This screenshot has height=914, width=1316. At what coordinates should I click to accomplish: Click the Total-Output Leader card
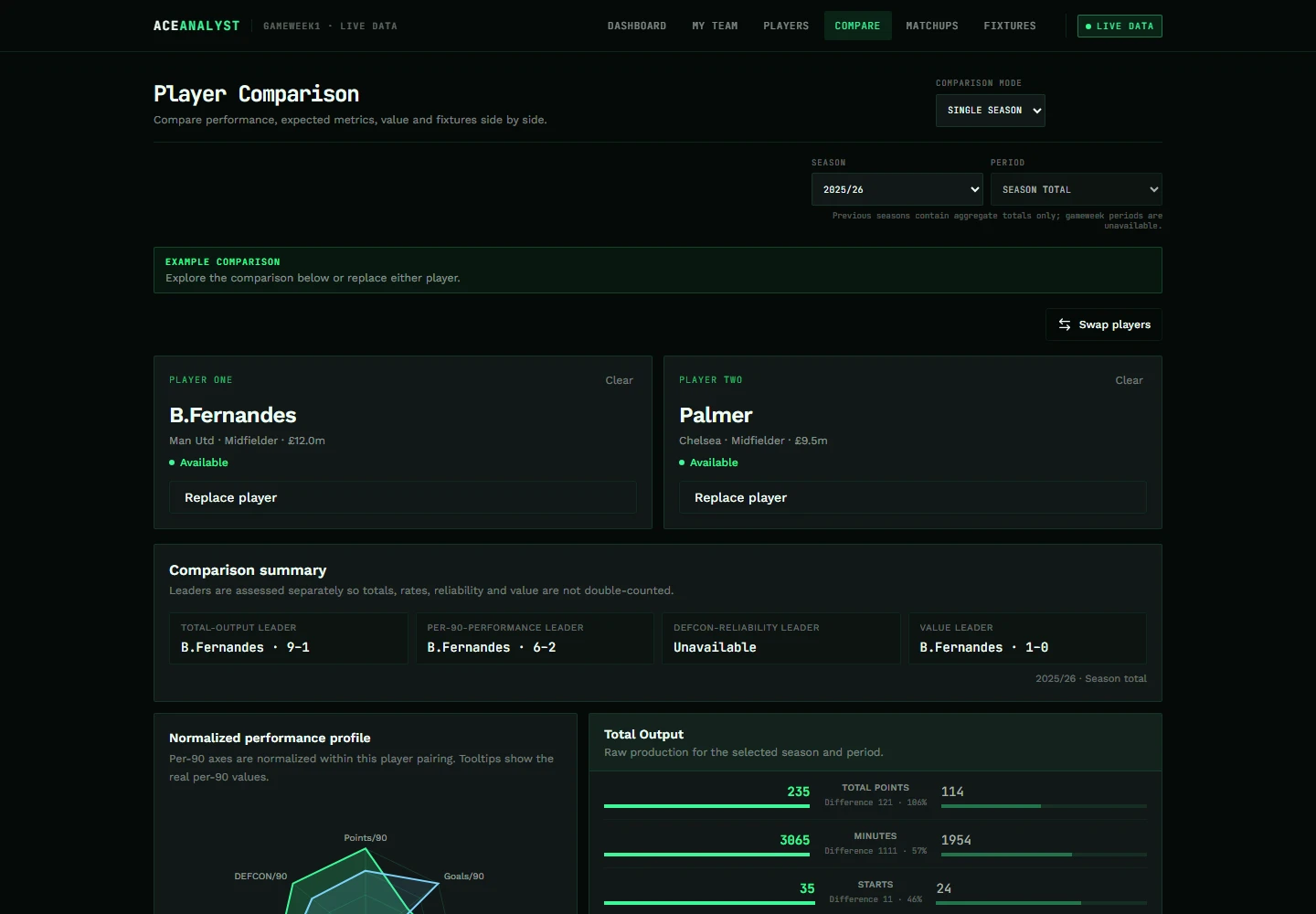(288, 638)
